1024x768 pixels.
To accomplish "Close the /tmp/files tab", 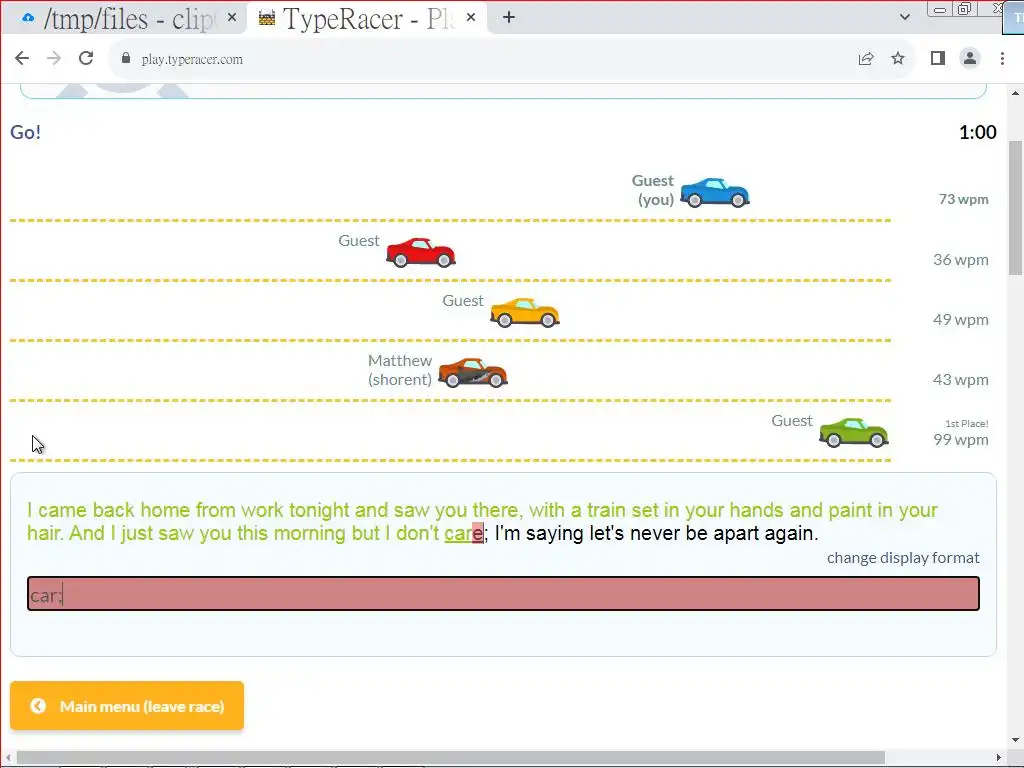I will click(x=232, y=18).
